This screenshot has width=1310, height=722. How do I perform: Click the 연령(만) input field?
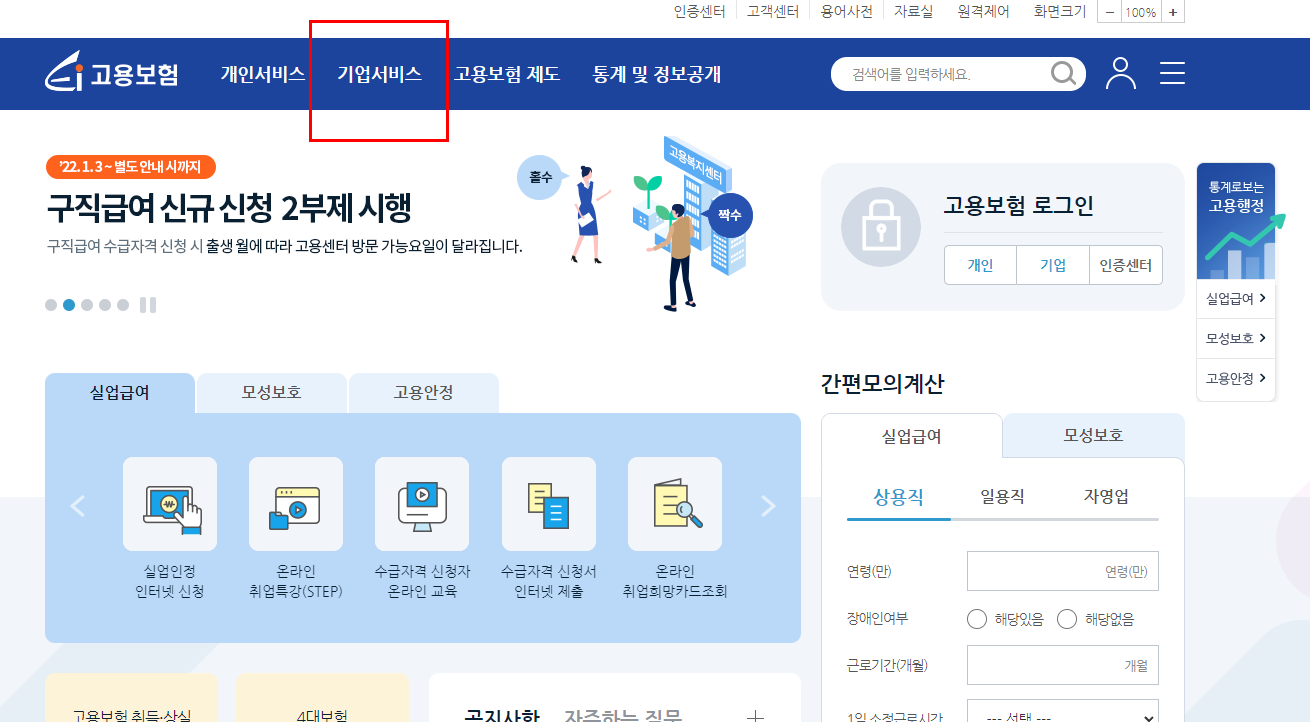tap(1063, 571)
